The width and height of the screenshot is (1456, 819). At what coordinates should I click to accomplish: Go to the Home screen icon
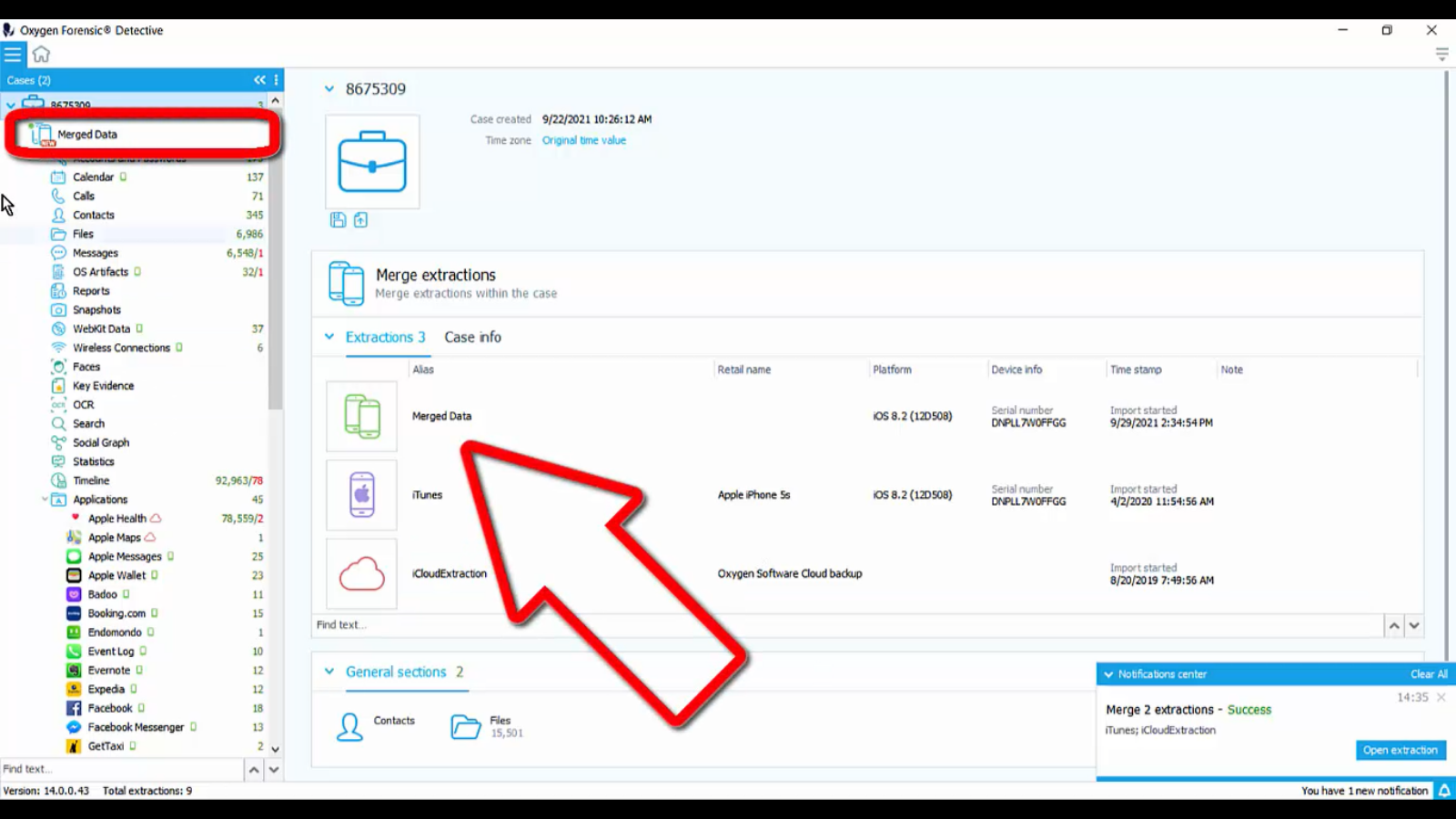[x=41, y=55]
